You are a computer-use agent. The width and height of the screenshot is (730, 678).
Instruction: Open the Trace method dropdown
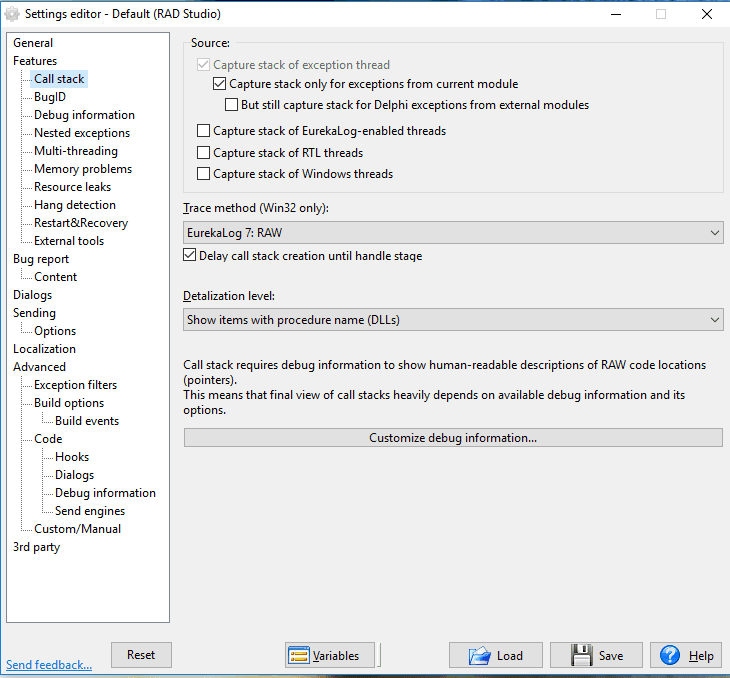453,232
